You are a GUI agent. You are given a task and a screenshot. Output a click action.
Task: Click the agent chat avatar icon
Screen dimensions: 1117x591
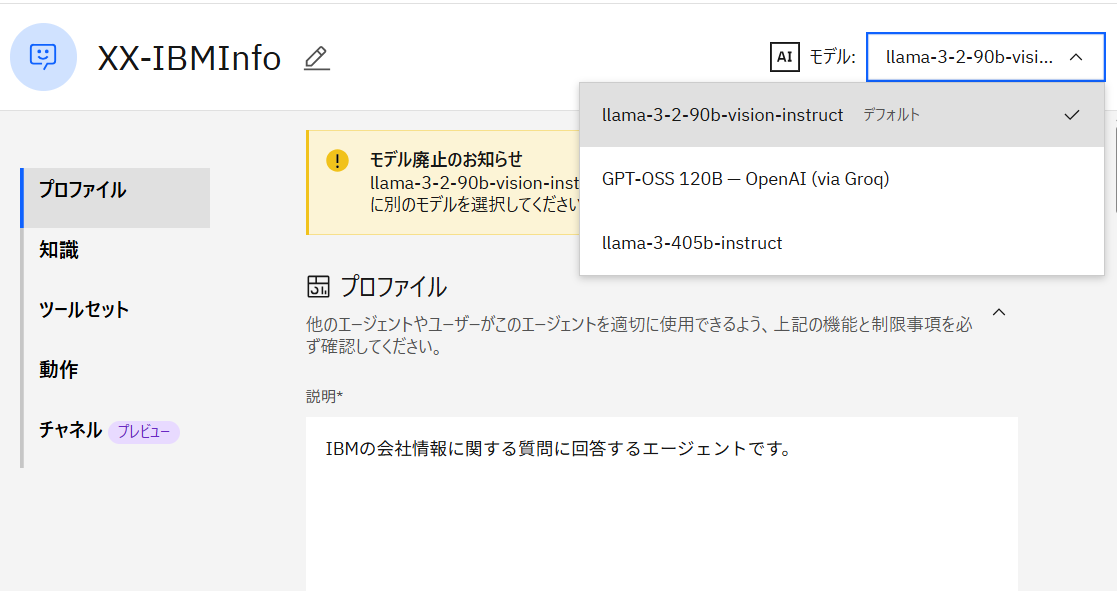(43, 57)
